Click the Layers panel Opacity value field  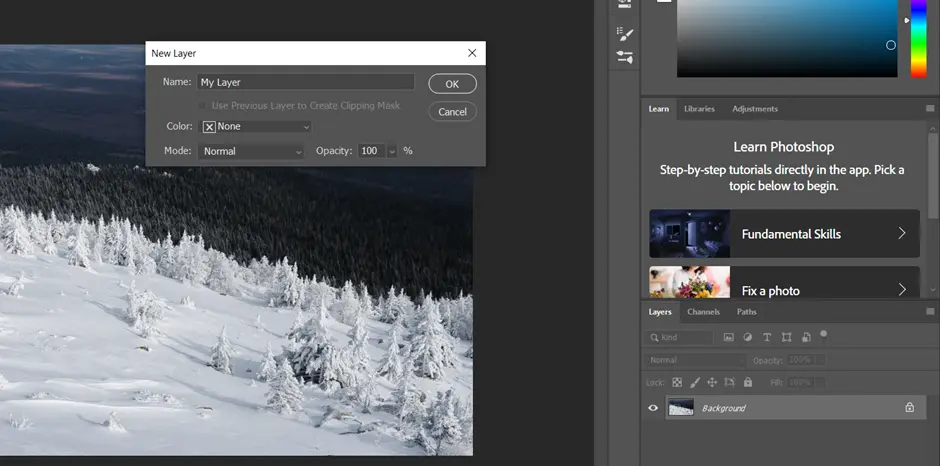[800, 360]
